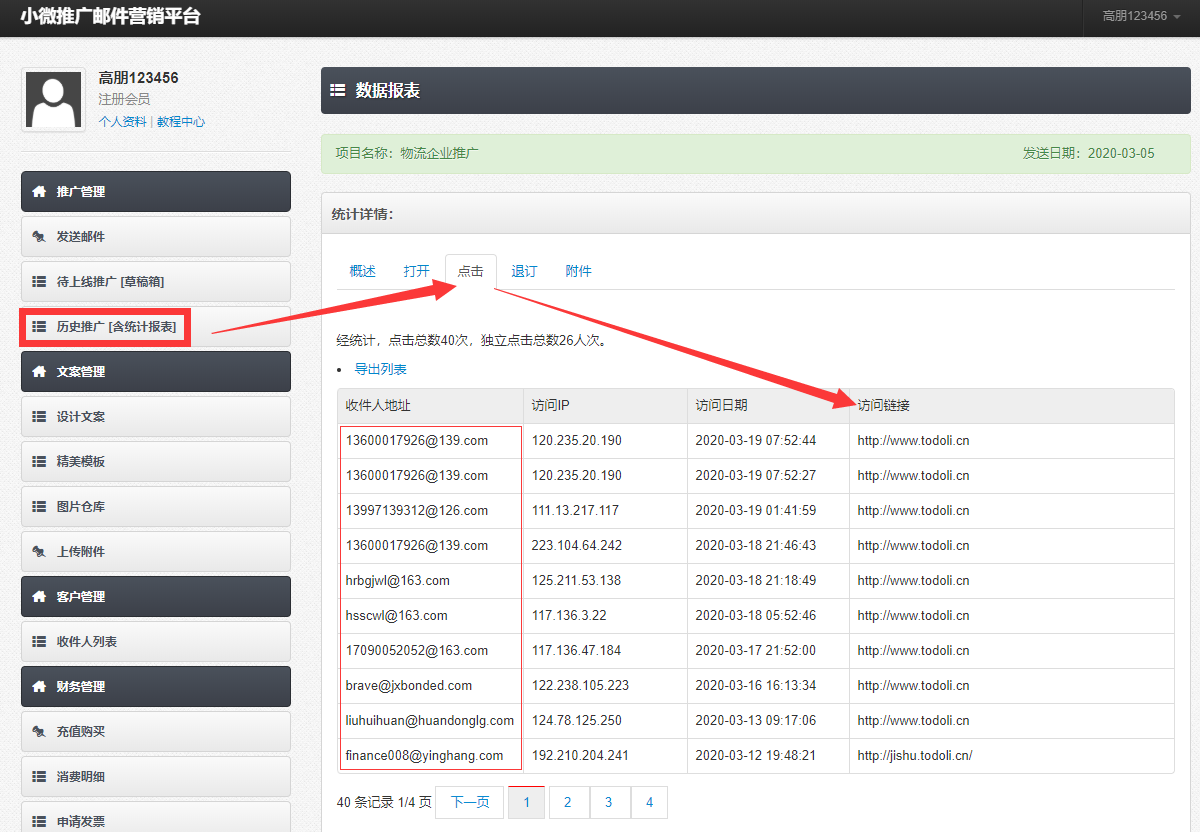Go to page 4
Screen dimensions: 1200x832
pyautogui.click(x=649, y=803)
